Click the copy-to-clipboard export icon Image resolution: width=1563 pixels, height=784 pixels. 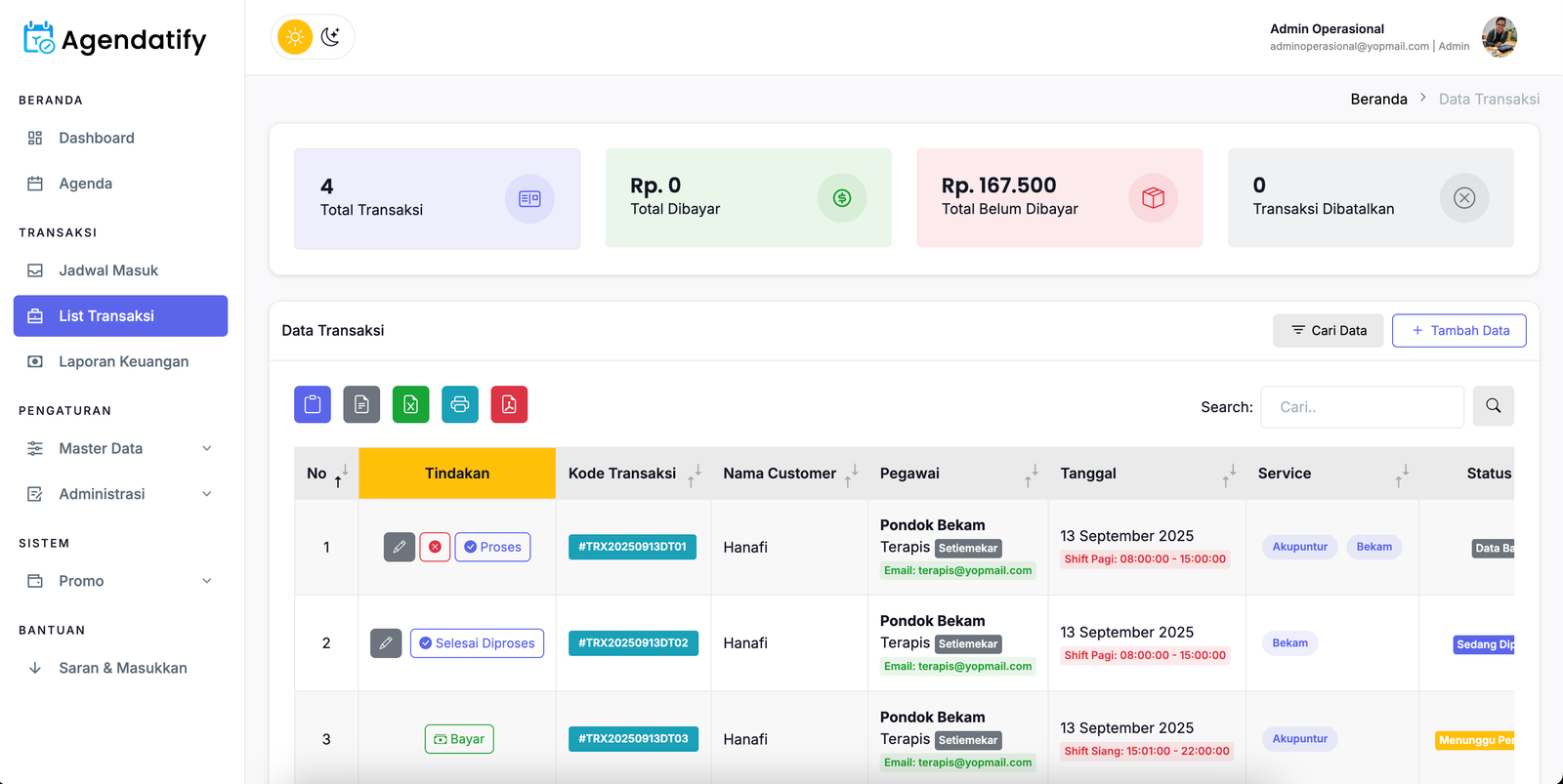(x=313, y=404)
